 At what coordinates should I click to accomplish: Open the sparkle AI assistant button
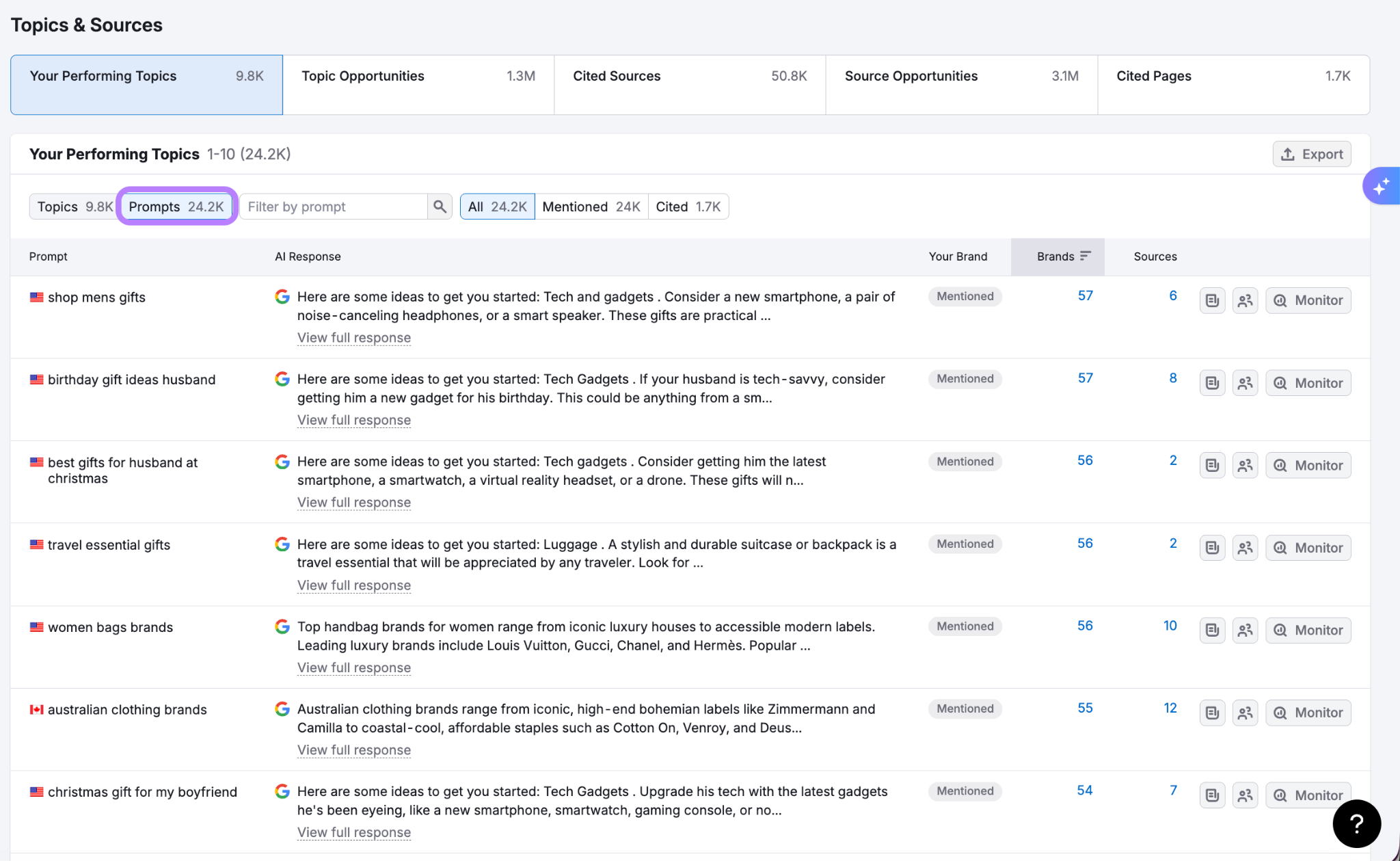1382,186
